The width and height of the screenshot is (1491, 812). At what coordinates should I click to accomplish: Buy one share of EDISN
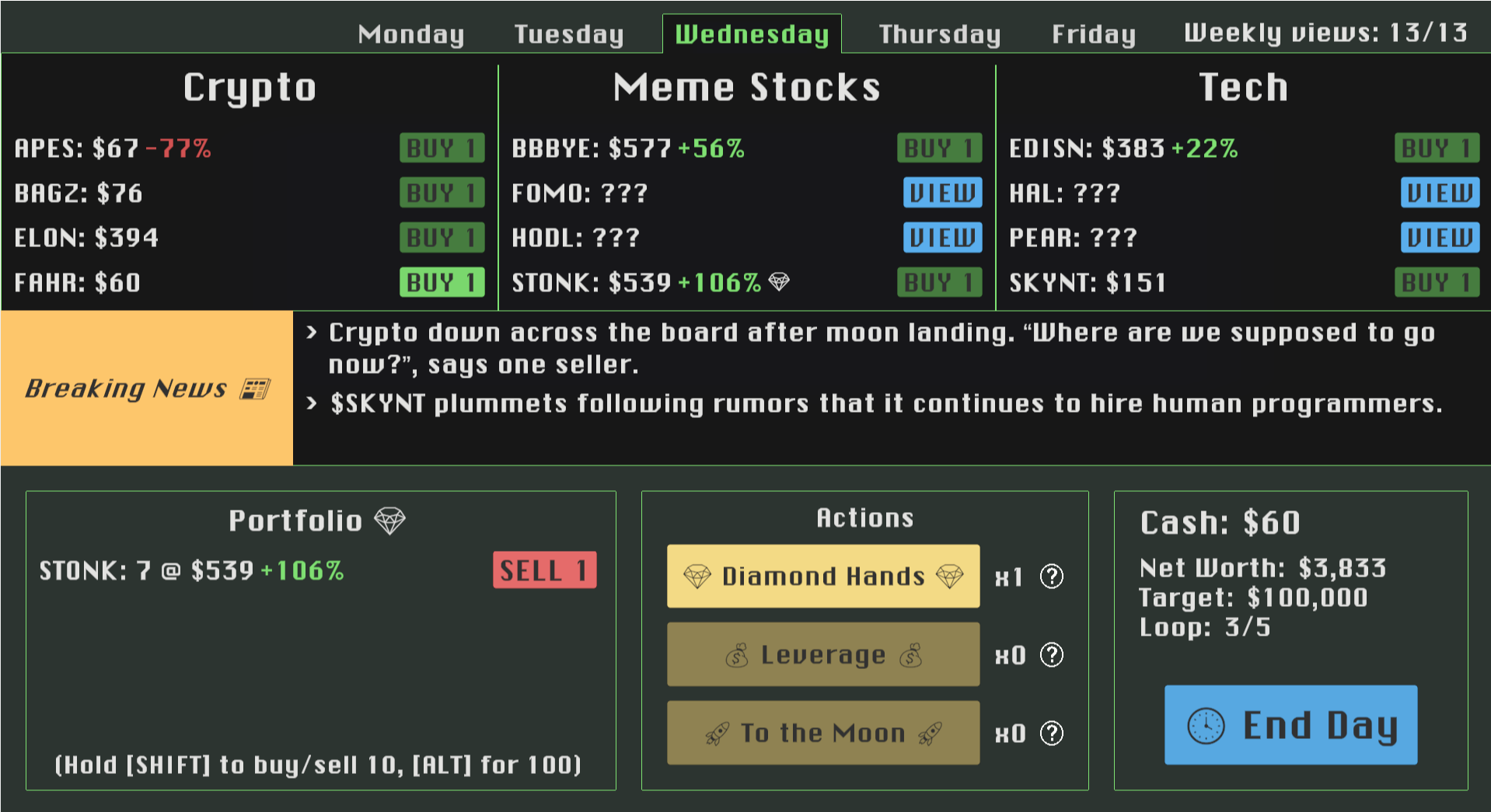(x=1436, y=148)
